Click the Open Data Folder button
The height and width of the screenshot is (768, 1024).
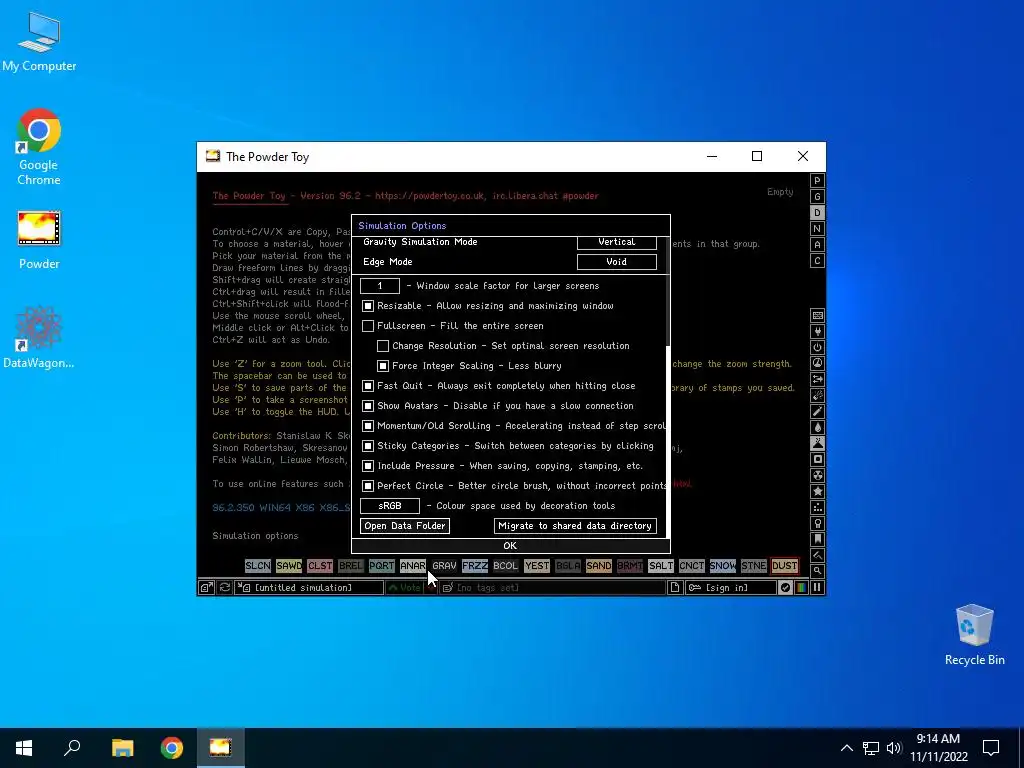point(405,526)
